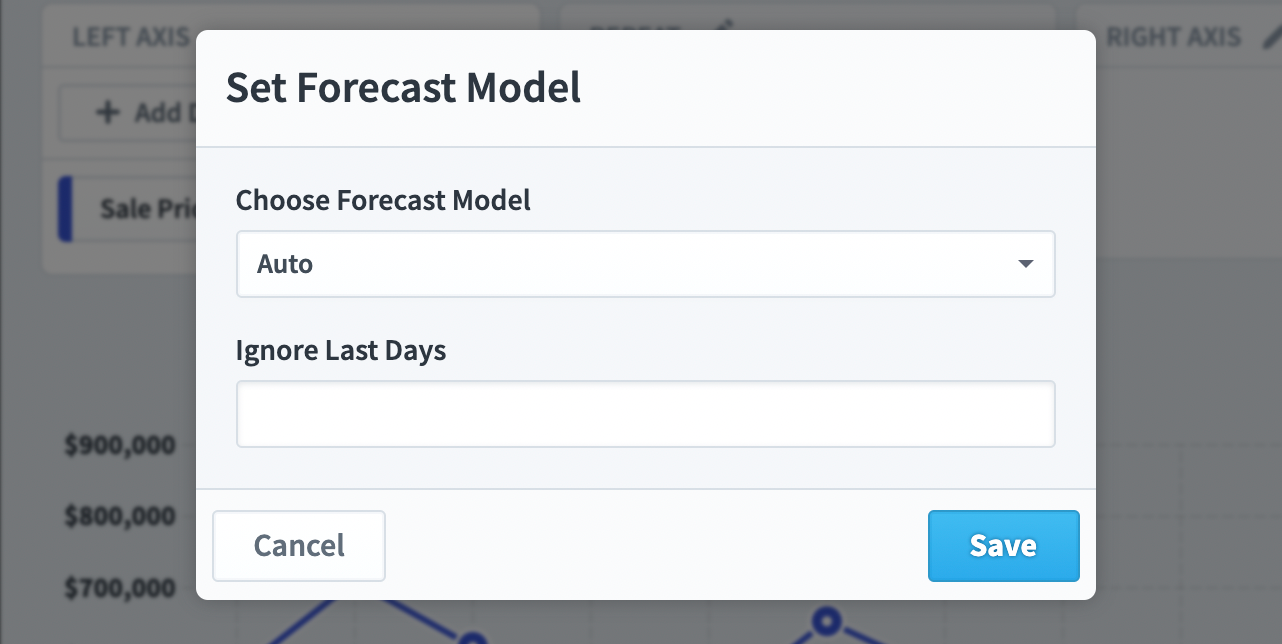Viewport: 1282px width, 644px height.
Task: Select the Sale Price series item
Action: point(125,208)
